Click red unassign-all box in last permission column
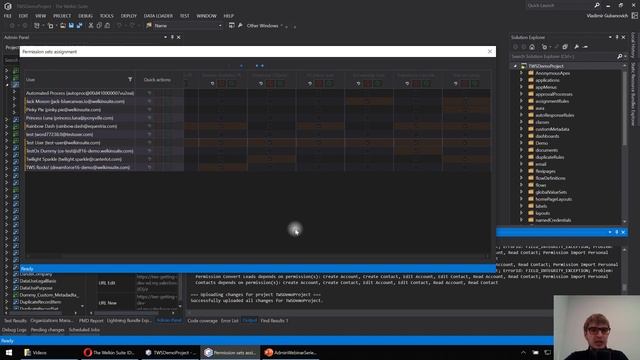This screenshot has width=640, height=360. 465,84
